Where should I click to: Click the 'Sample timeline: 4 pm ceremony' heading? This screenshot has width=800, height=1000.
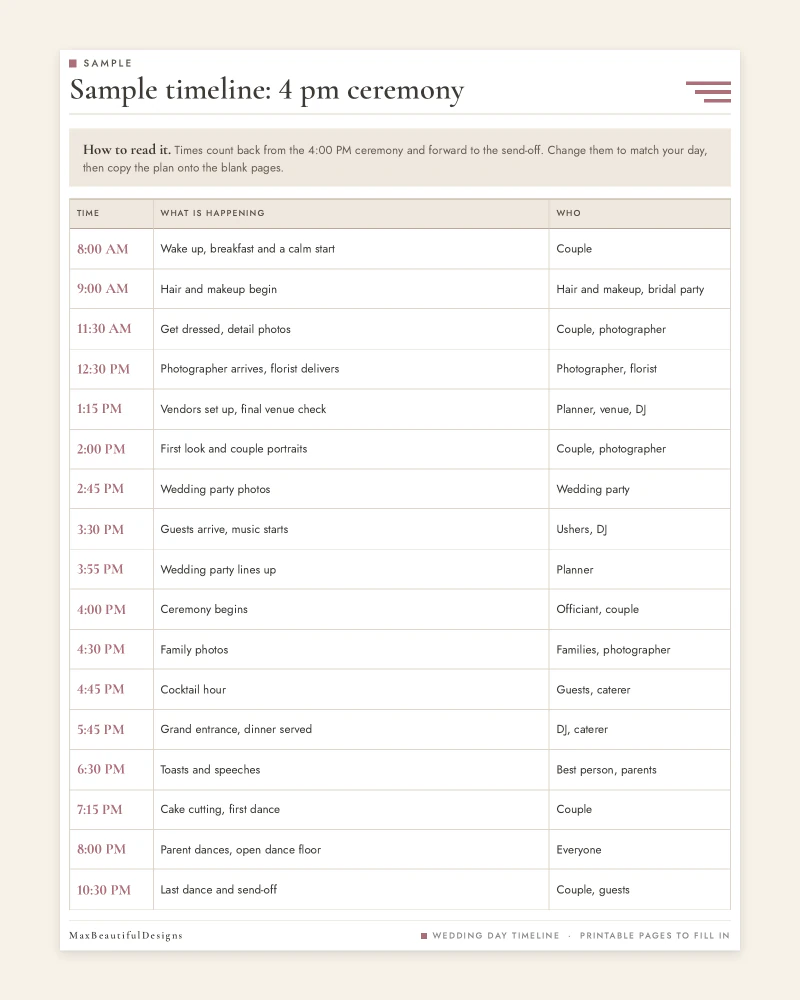[267, 91]
